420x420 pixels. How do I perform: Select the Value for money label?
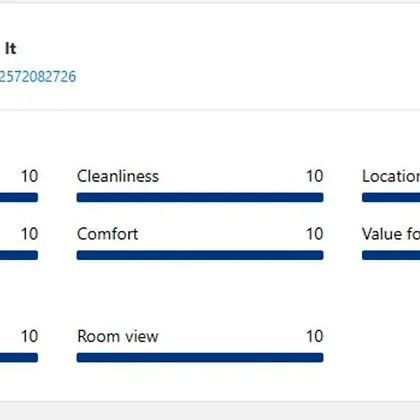pyautogui.click(x=391, y=234)
